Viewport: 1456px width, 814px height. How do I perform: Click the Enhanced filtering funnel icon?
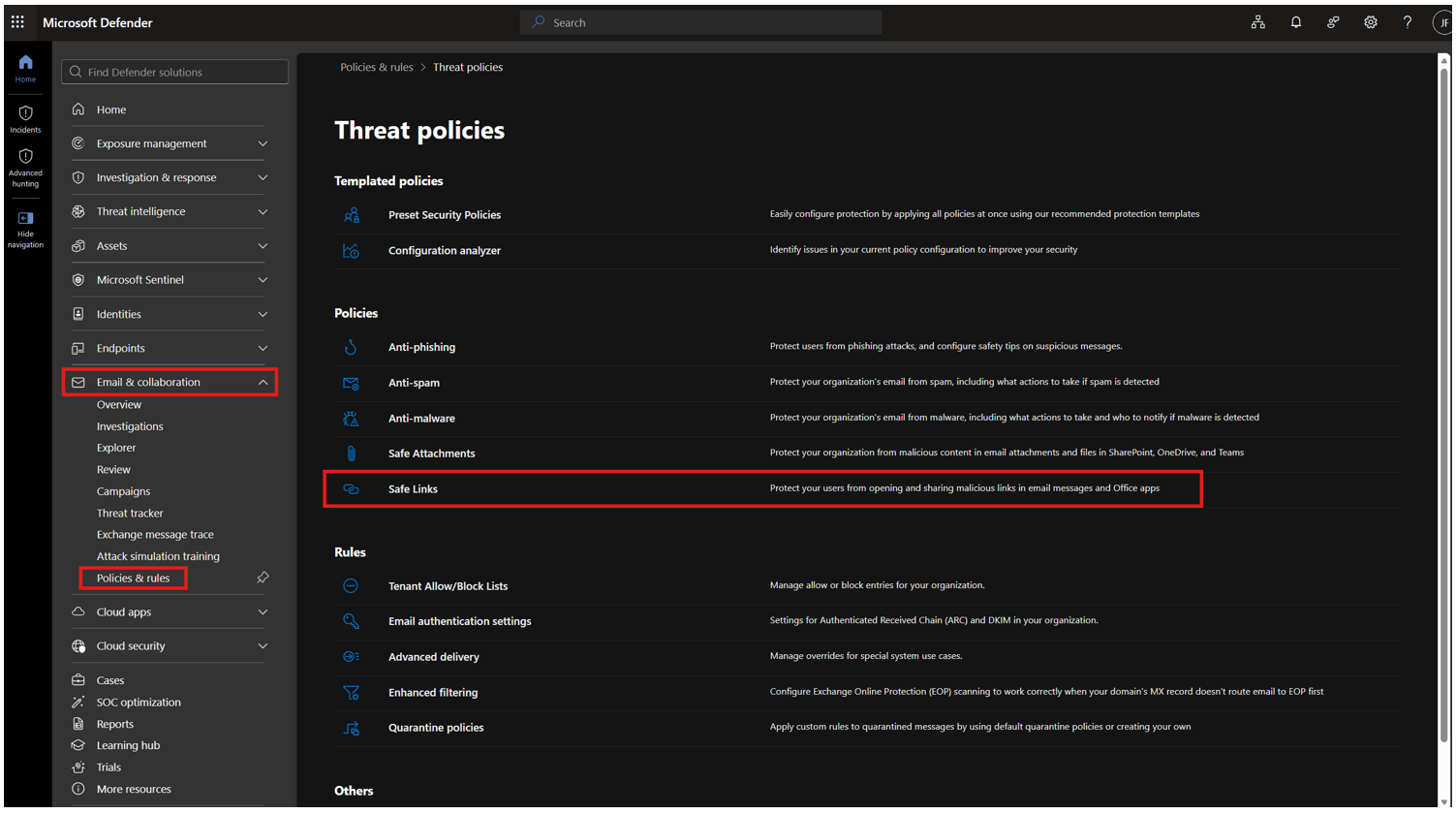tap(351, 693)
